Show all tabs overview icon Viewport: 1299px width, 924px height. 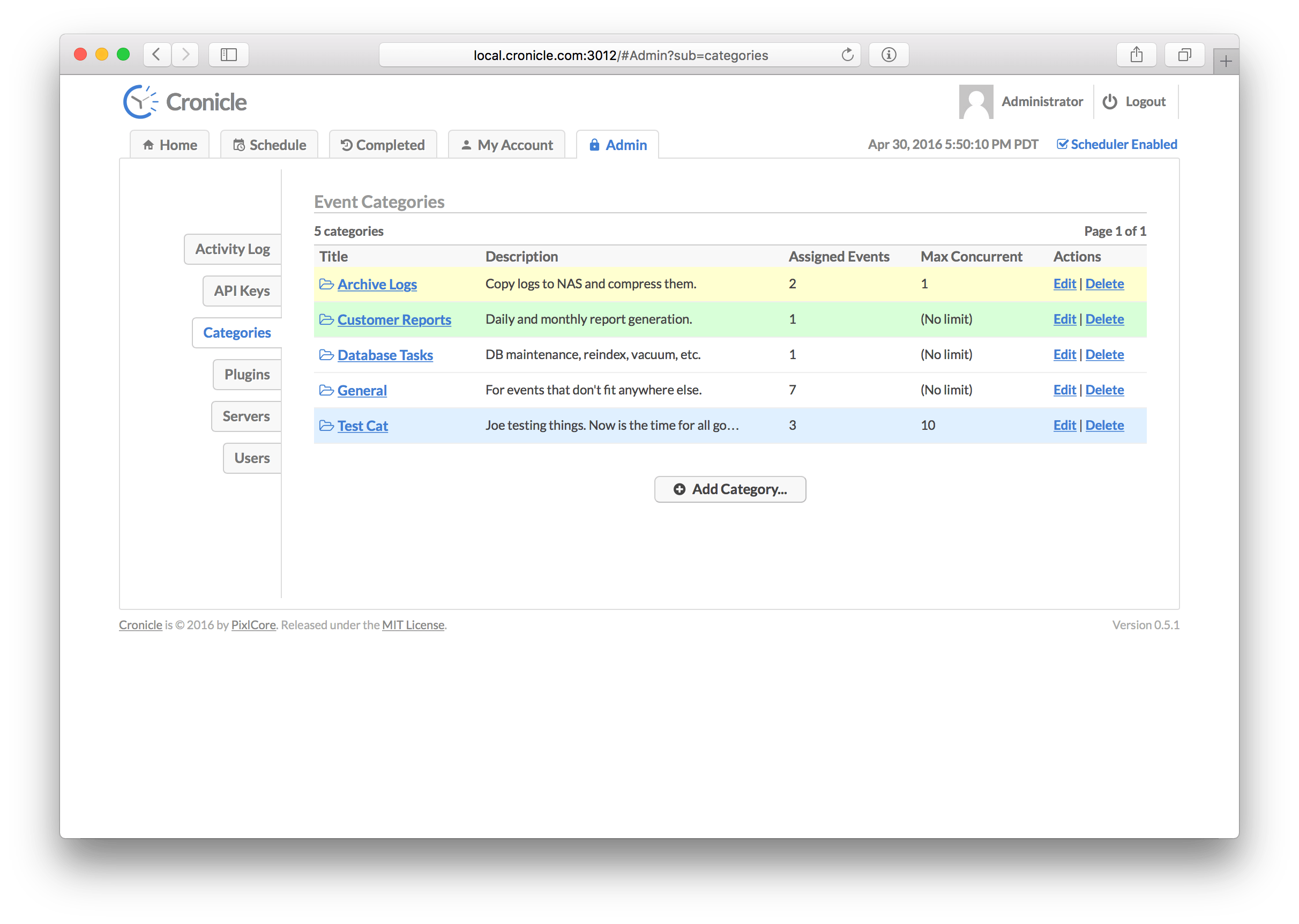[x=1184, y=55]
